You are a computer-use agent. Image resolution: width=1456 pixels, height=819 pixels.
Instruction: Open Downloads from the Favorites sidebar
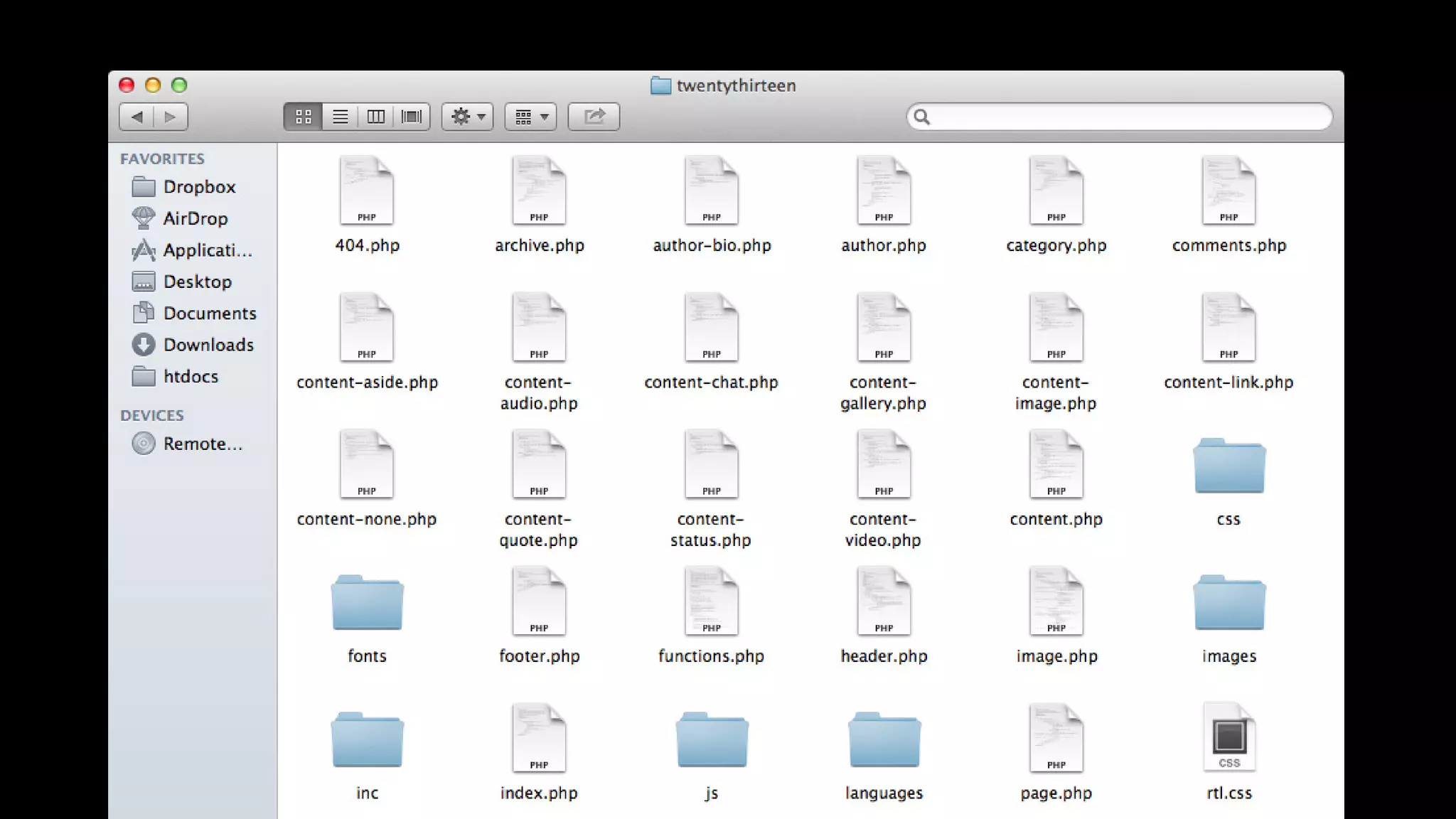pyautogui.click(x=208, y=345)
